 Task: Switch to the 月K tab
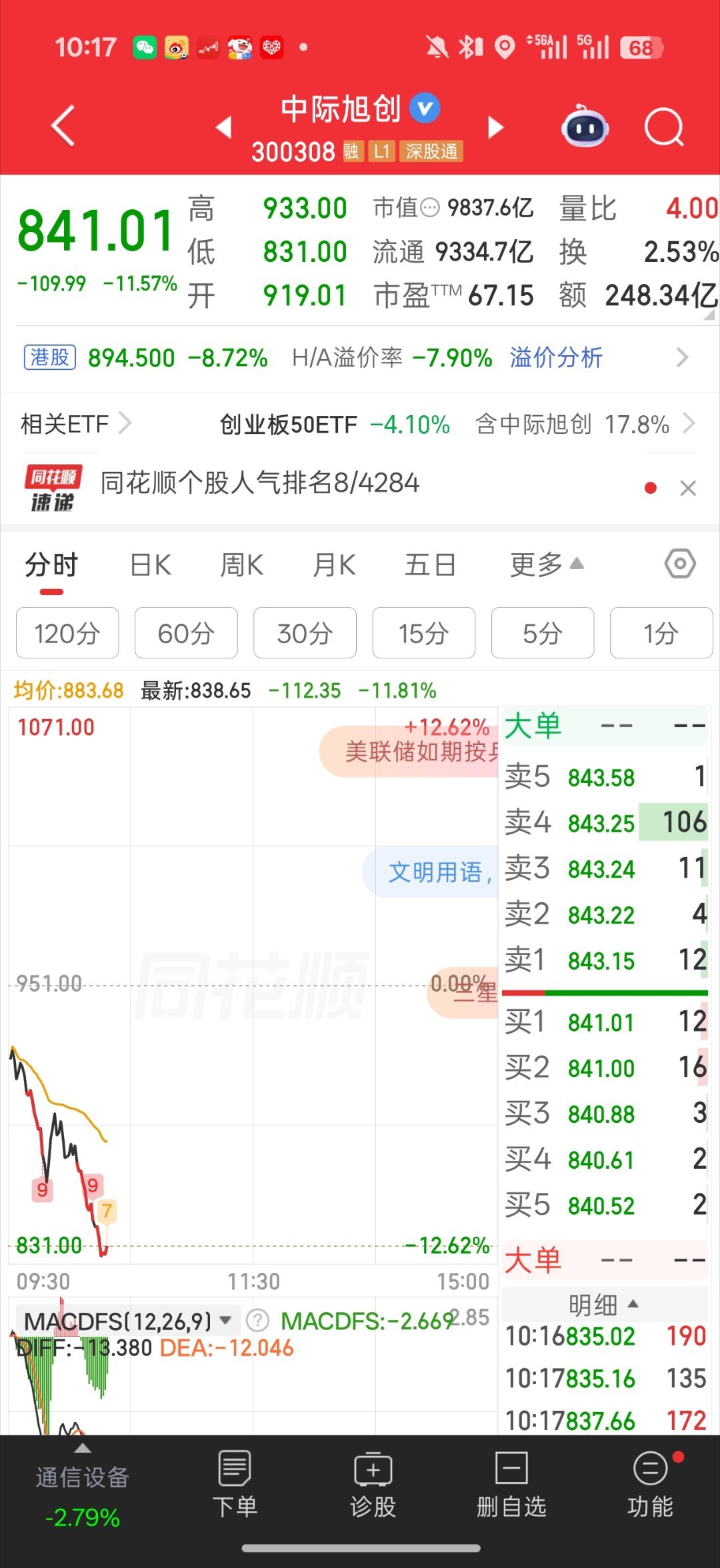334,565
